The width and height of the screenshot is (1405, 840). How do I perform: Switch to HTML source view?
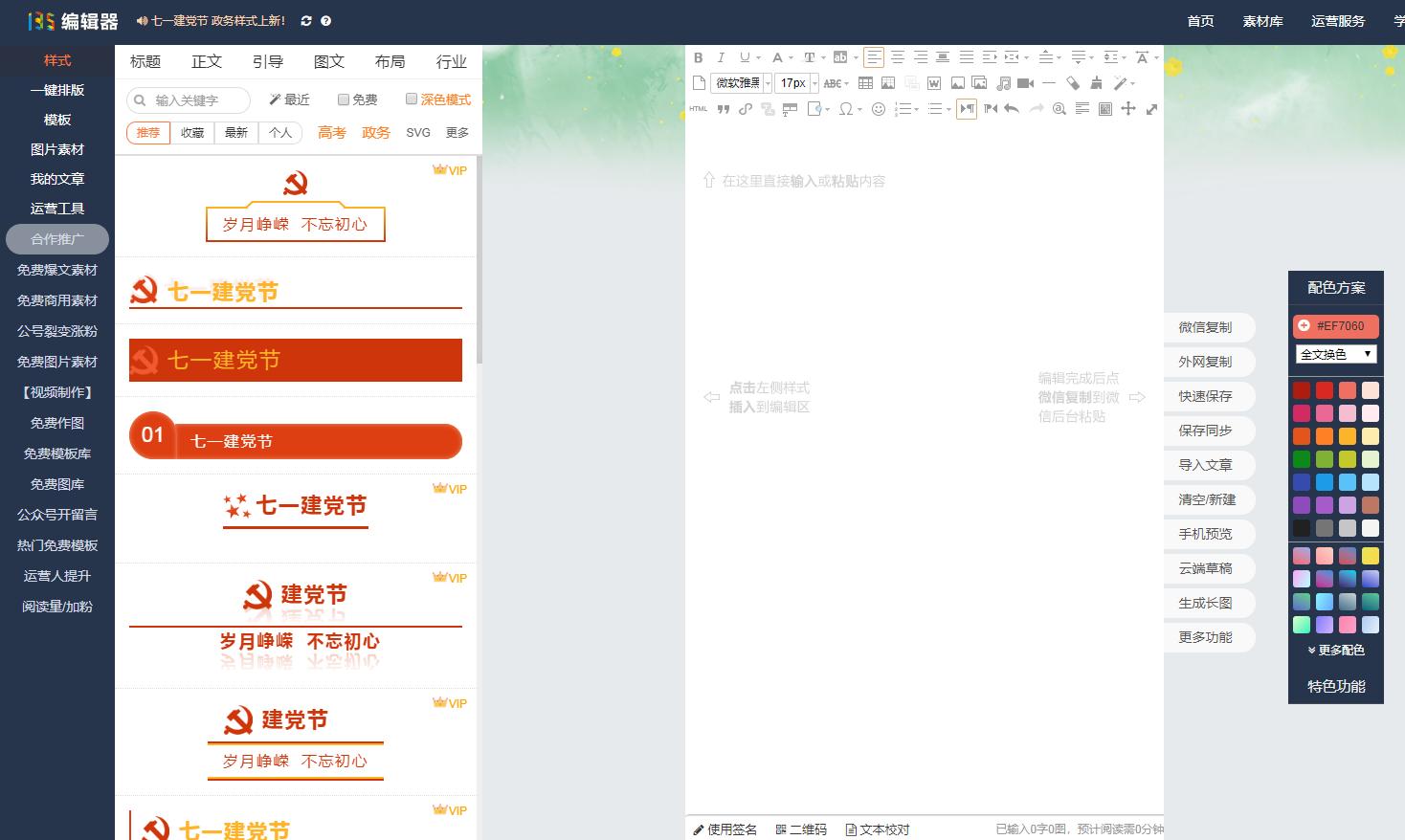coord(699,108)
